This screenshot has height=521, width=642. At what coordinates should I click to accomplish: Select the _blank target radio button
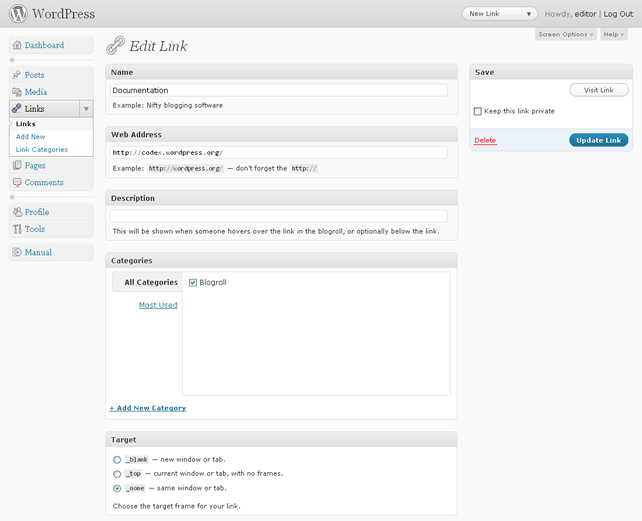point(117,460)
